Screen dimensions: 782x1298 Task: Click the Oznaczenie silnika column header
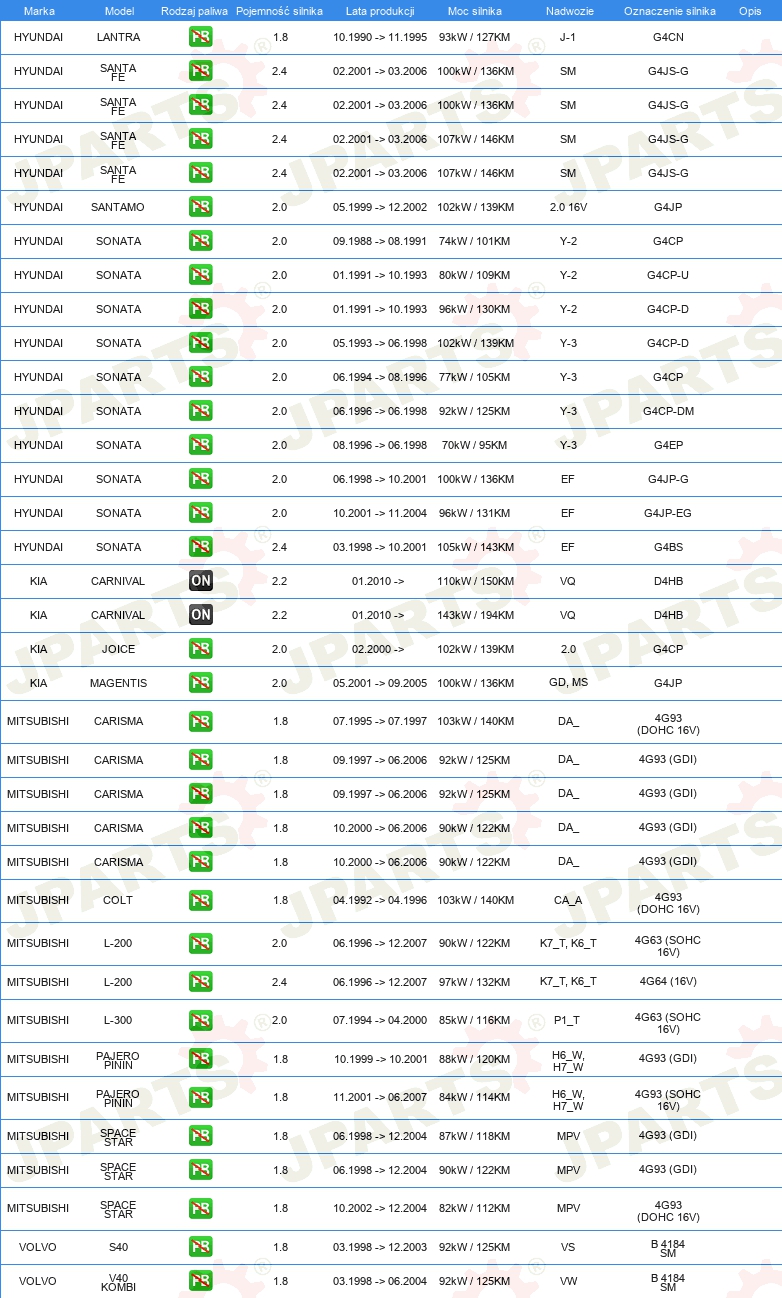669,10
